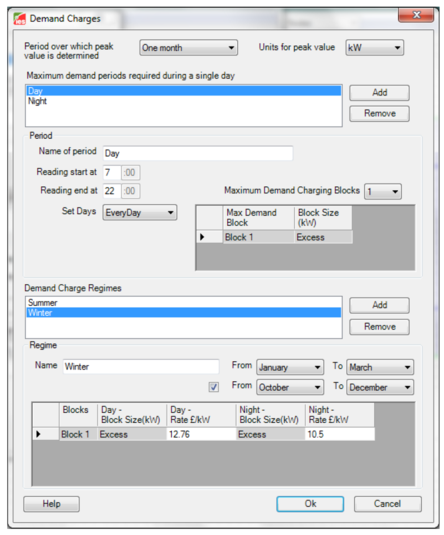This screenshot has width=444, height=535.
Task: Add a new demand charge regime
Action: pyautogui.click(x=379, y=305)
